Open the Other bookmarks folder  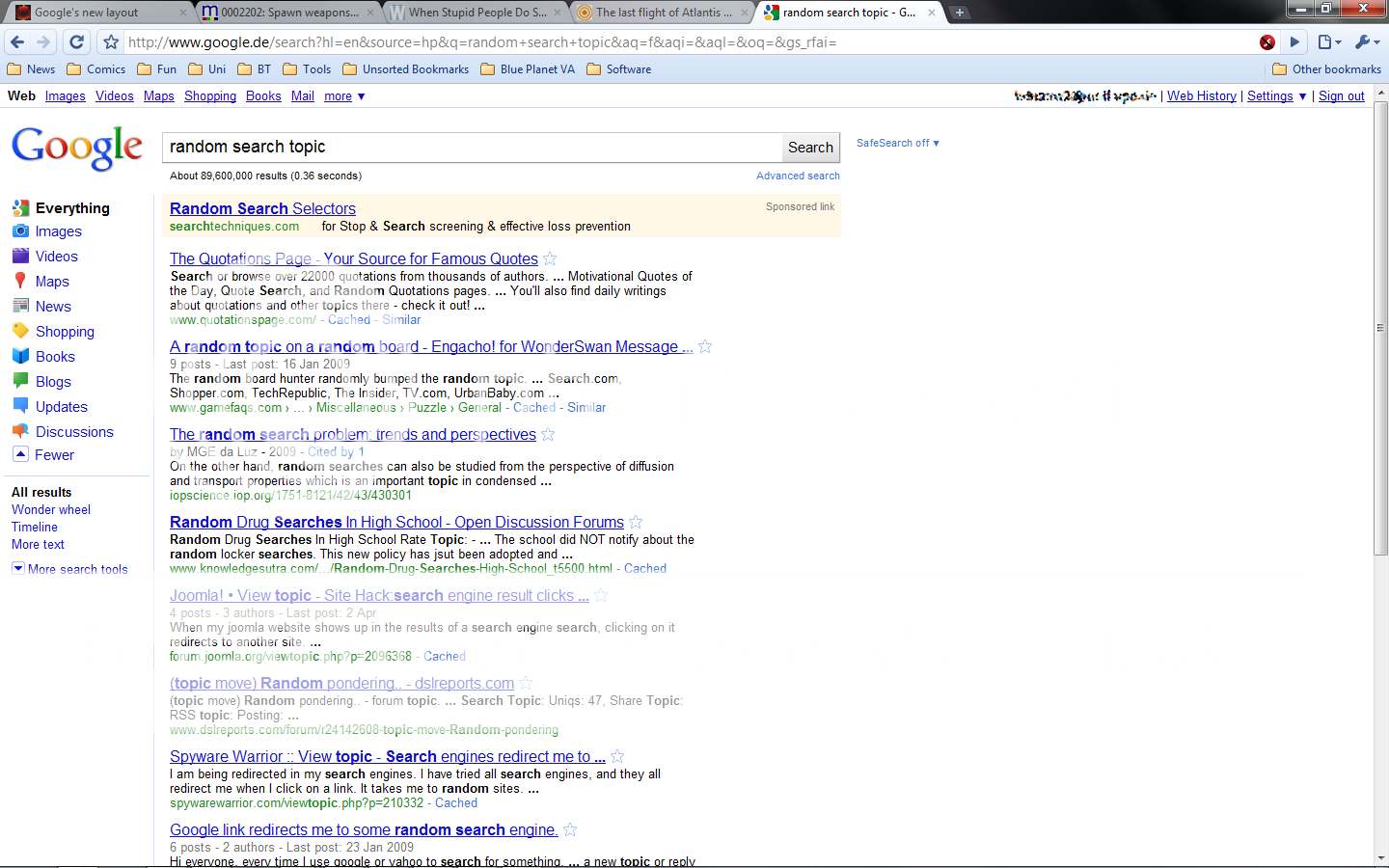1327,69
